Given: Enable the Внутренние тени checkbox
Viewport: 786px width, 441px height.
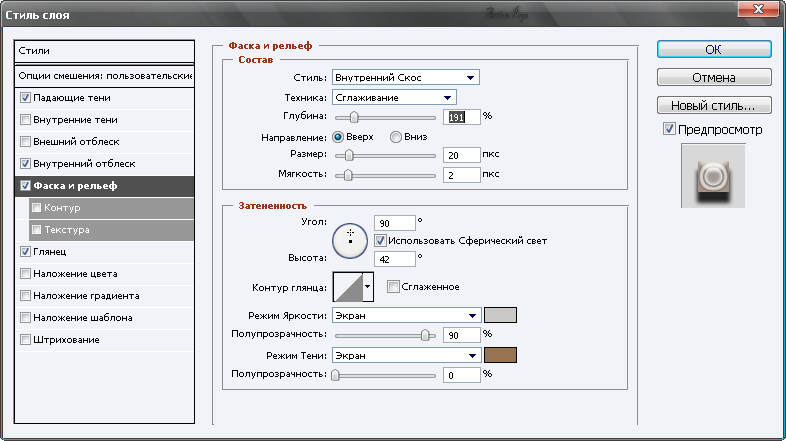Looking at the screenshot, I should click(25, 120).
